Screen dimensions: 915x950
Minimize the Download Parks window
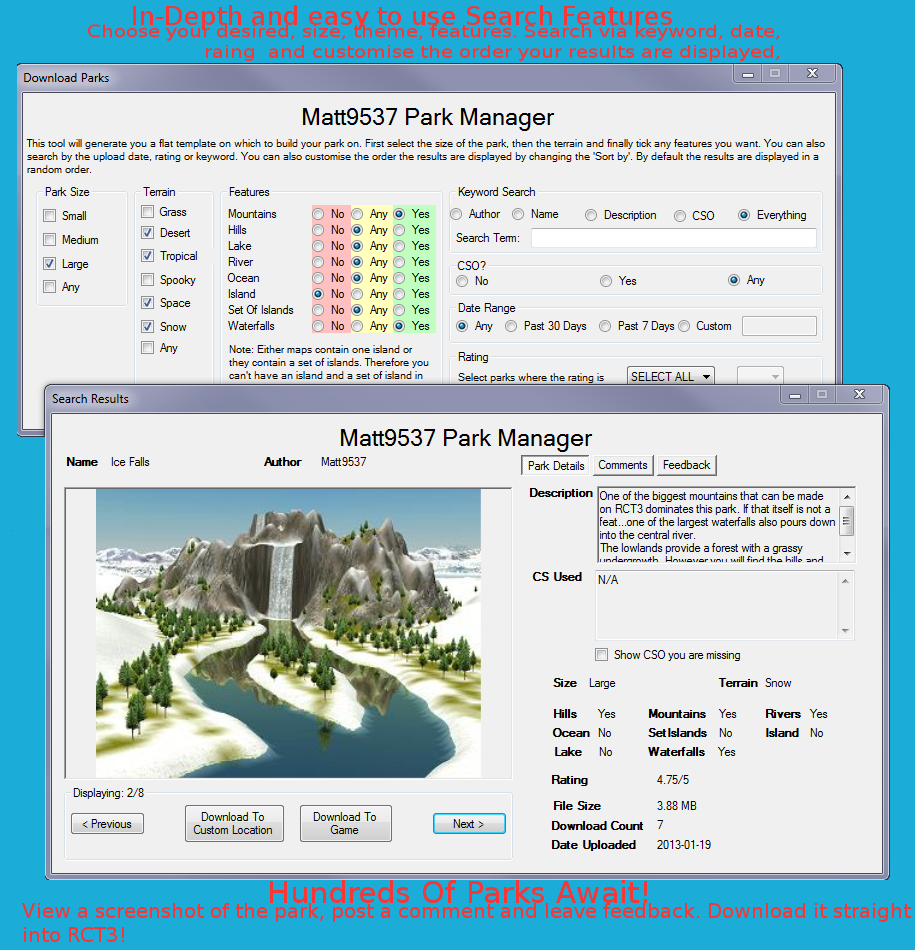[748, 74]
